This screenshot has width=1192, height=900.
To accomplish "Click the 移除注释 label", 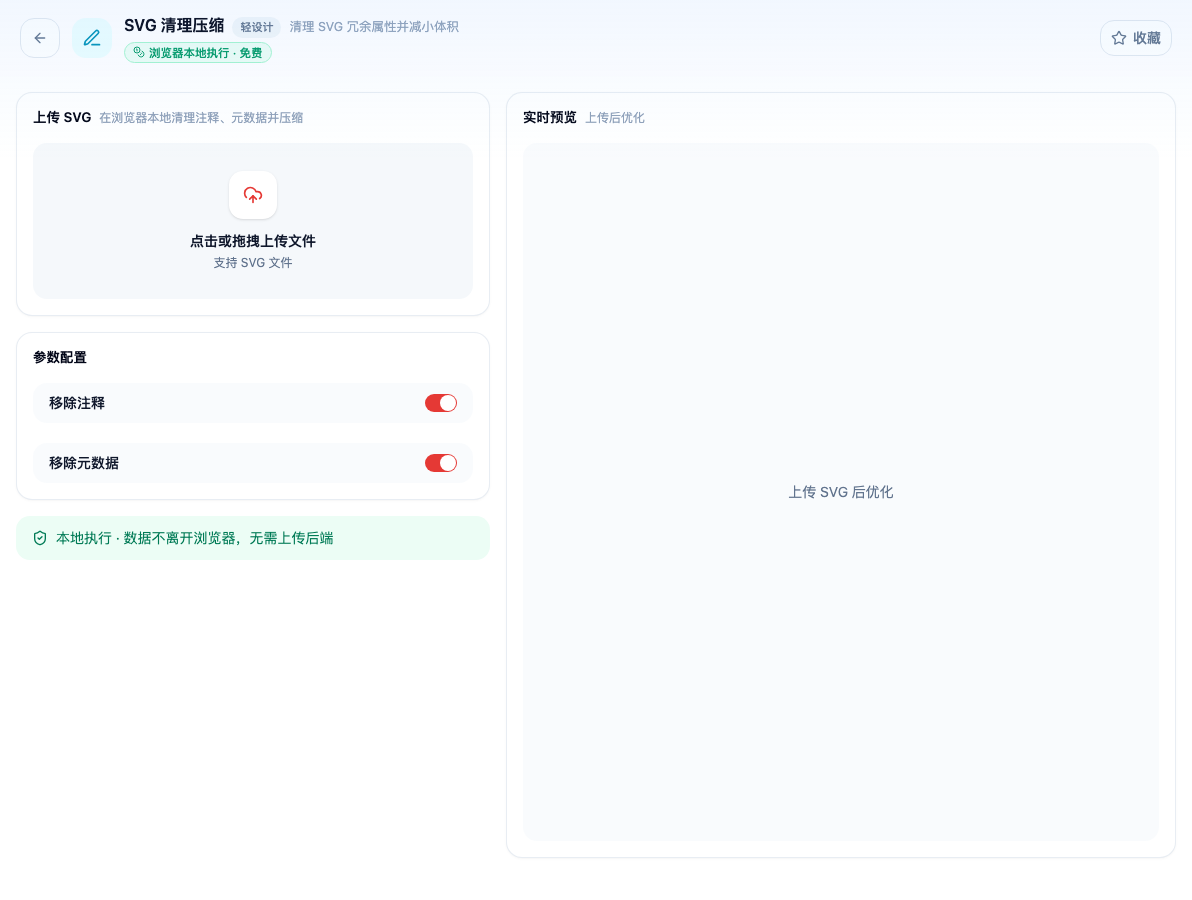I will 77,403.
